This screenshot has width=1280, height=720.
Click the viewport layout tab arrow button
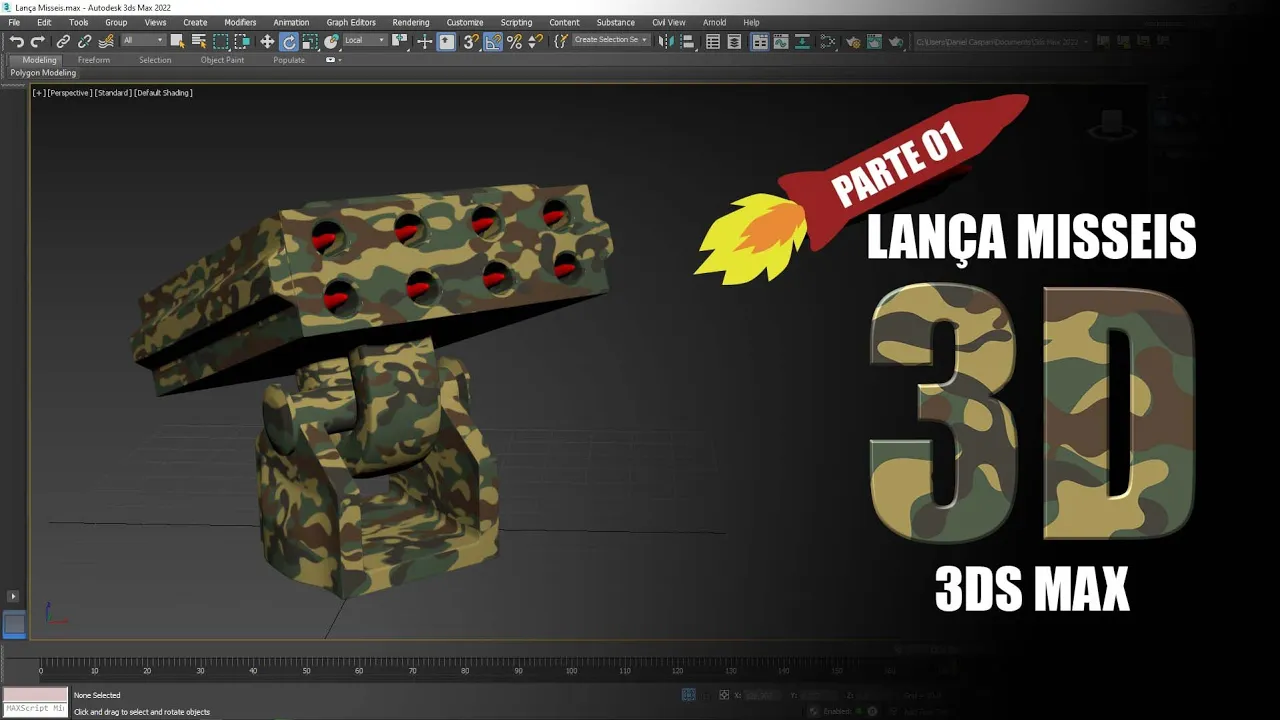click(13, 597)
